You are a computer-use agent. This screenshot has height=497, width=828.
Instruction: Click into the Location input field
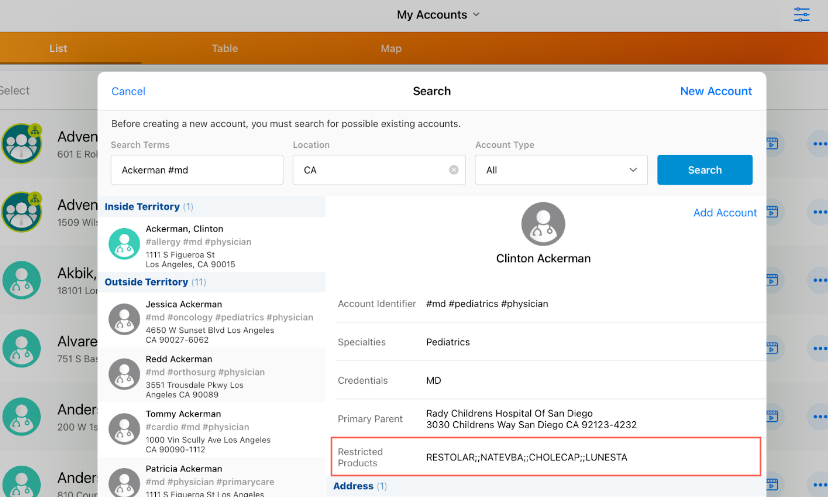tap(370, 170)
